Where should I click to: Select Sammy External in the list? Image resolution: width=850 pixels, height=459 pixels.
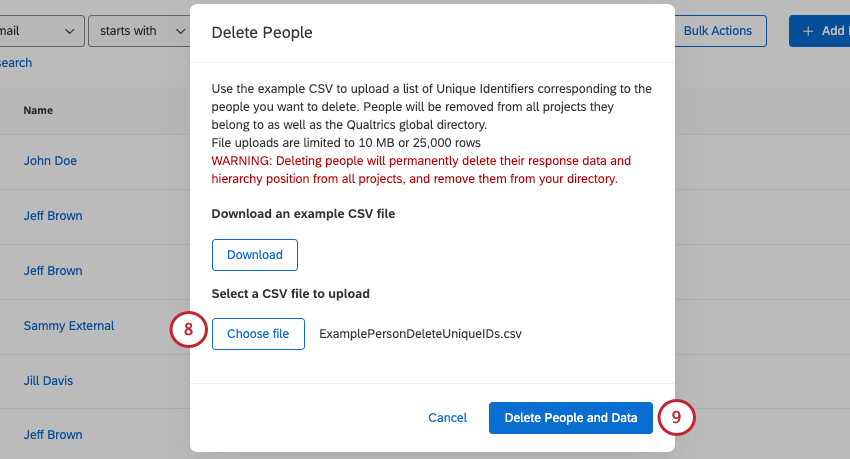(x=69, y=326)
